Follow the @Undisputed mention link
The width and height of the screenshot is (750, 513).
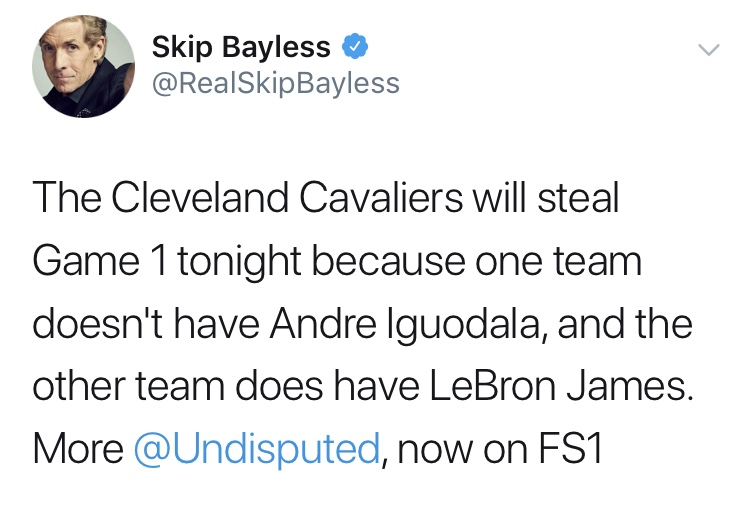[x=257, y=448]
